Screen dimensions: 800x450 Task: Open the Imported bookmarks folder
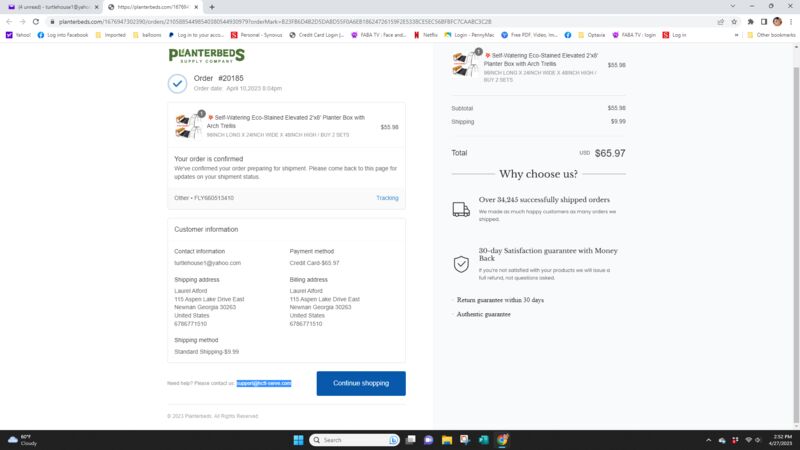click(110, 35)
